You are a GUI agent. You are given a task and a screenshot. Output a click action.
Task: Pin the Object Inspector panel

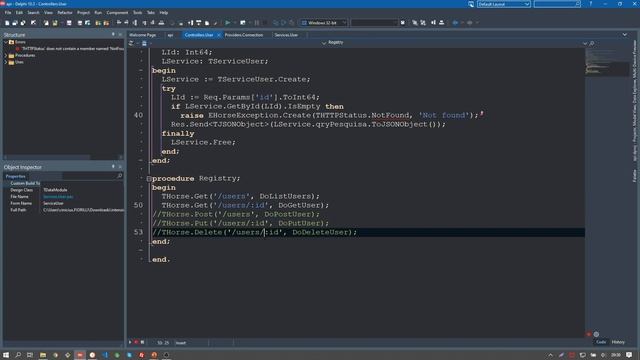(x=113, y=167)
